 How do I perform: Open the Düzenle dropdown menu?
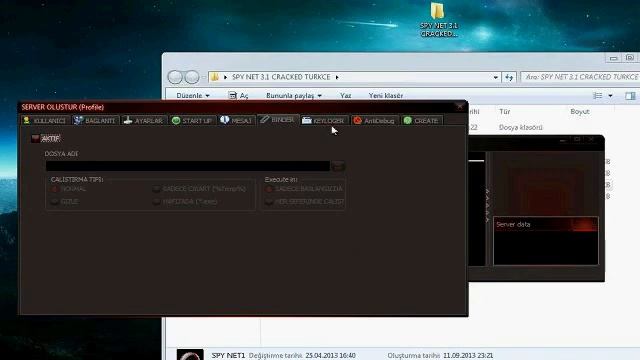coord(193,96)
